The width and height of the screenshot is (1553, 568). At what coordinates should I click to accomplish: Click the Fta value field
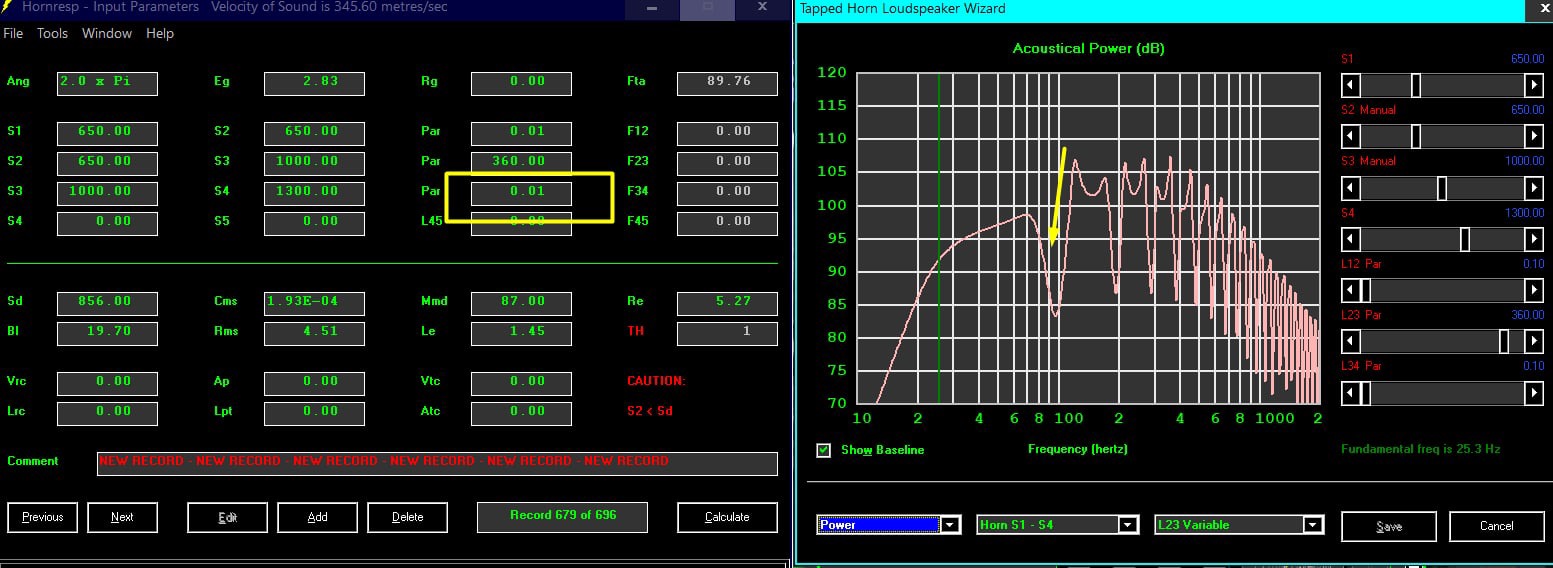(727, 82)
